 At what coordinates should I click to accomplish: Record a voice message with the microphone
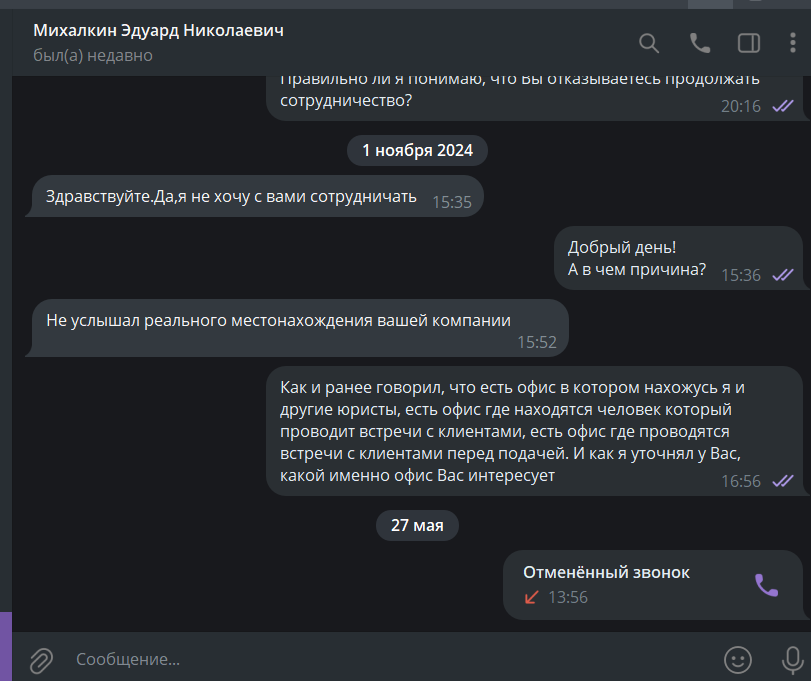pyautogui.click(x=792, y=660)
